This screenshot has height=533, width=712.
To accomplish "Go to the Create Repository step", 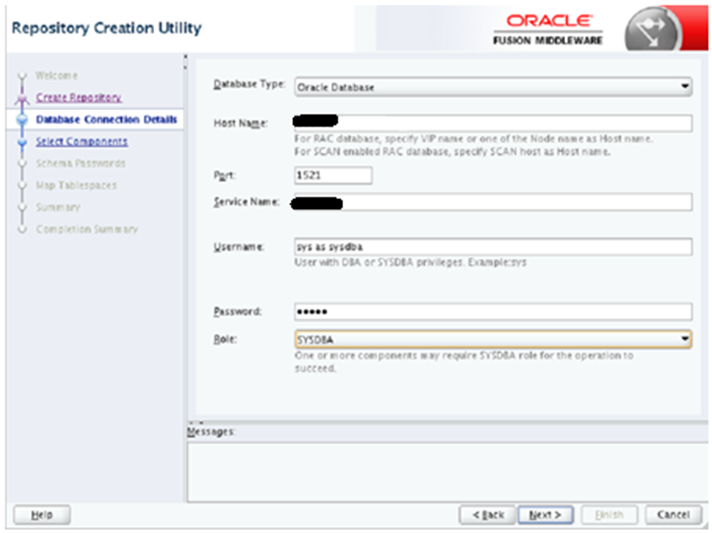I will (x=79, y=97).
